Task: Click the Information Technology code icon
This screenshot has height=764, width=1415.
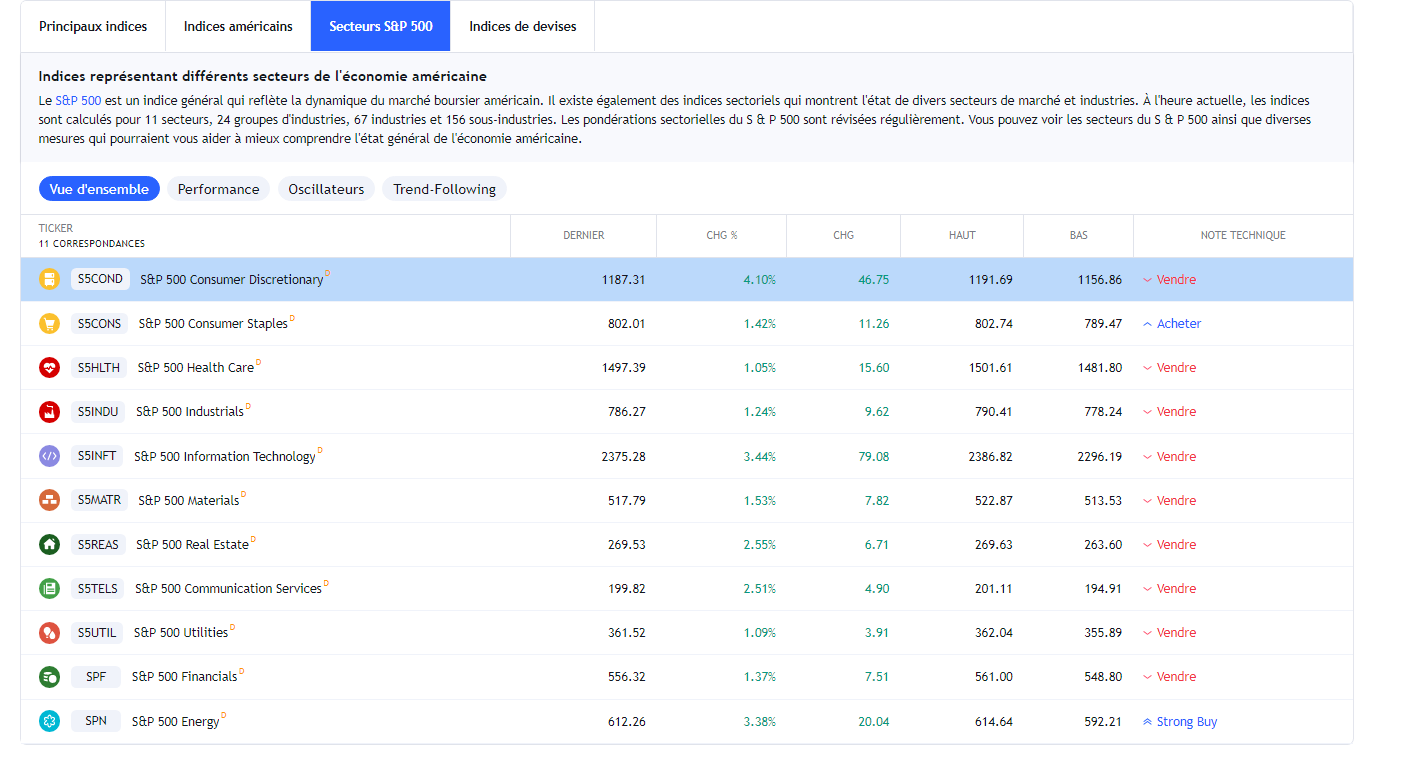Action: pyautogui.click(x=49, y=456)
